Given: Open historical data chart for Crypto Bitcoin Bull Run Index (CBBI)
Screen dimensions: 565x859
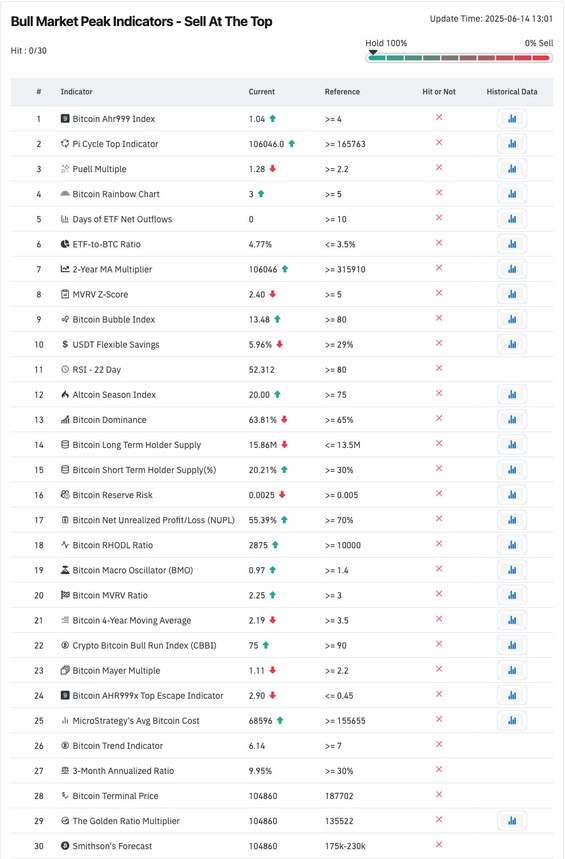Looking at the screenshot, I should click(512, 645).
